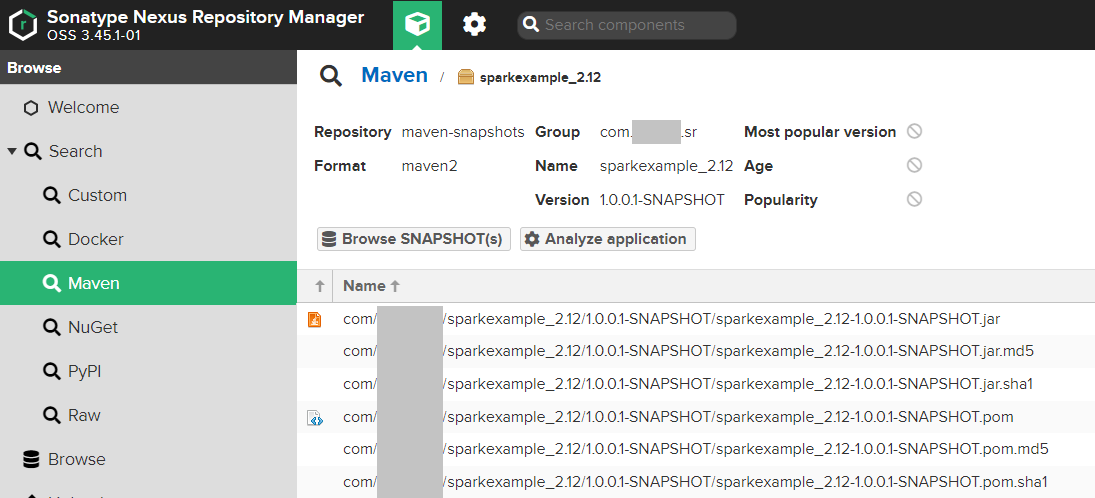Click magnifier icon beside NuGet

51,328
